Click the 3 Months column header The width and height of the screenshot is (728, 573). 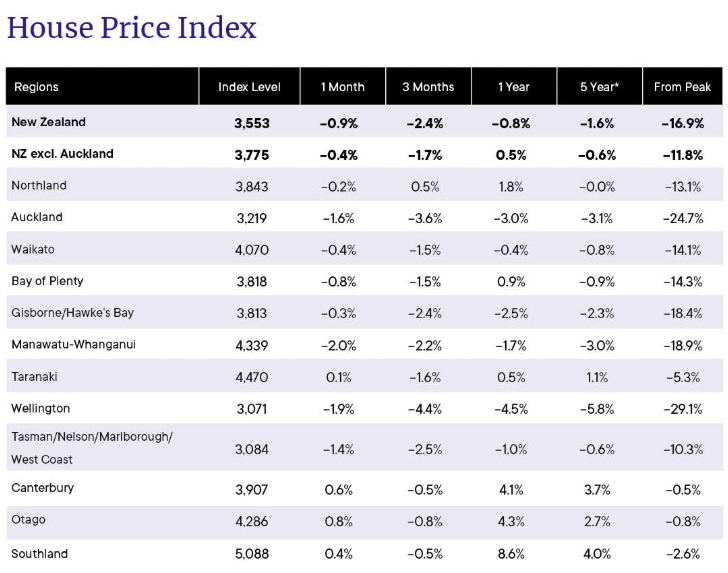pos(428,87)
